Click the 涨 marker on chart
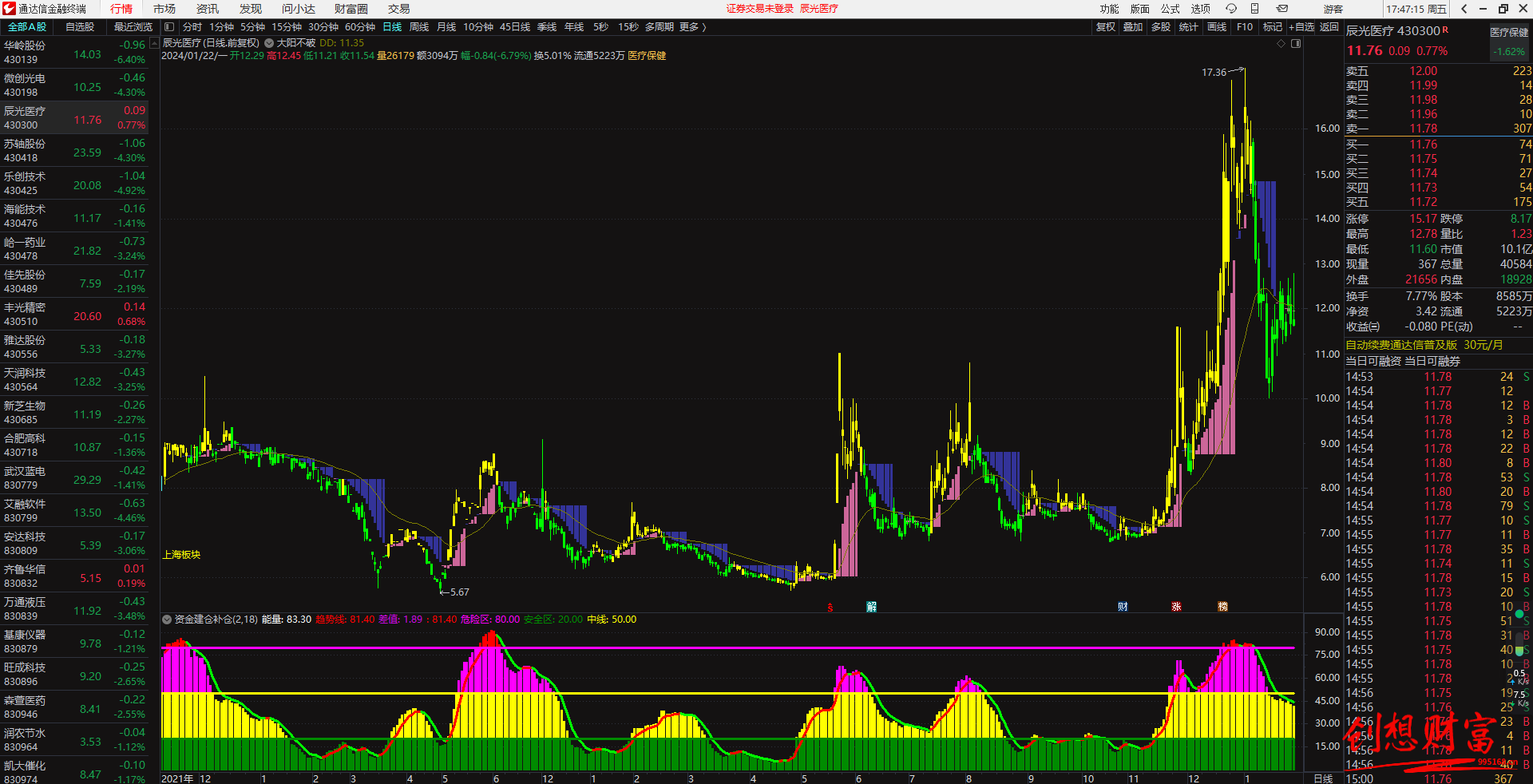 (1176, 607)
